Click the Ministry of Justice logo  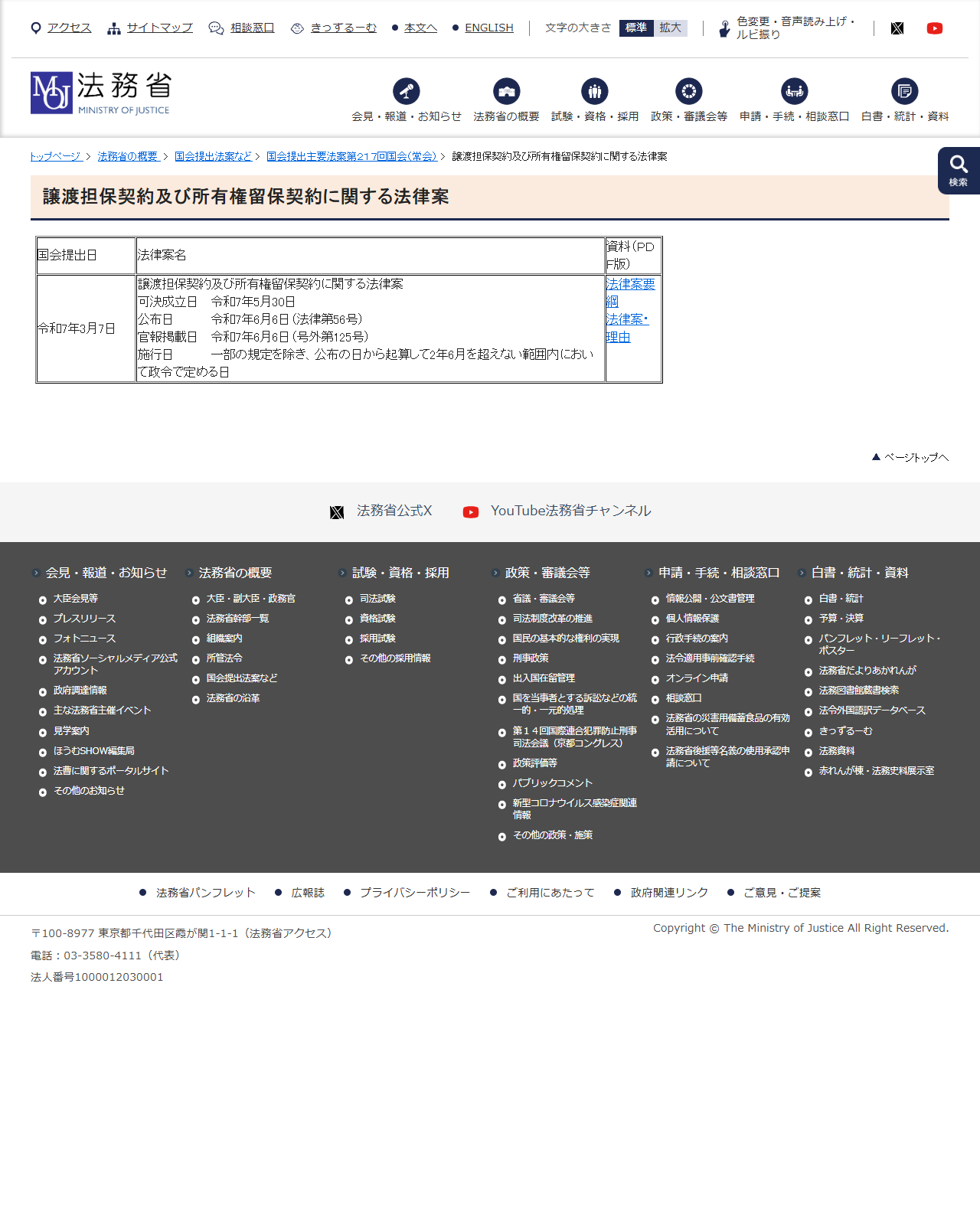101,93
